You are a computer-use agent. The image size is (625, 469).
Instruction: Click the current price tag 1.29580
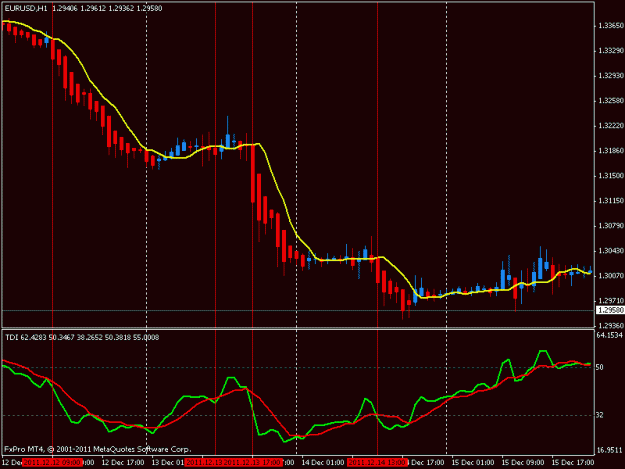pos(610,310)
